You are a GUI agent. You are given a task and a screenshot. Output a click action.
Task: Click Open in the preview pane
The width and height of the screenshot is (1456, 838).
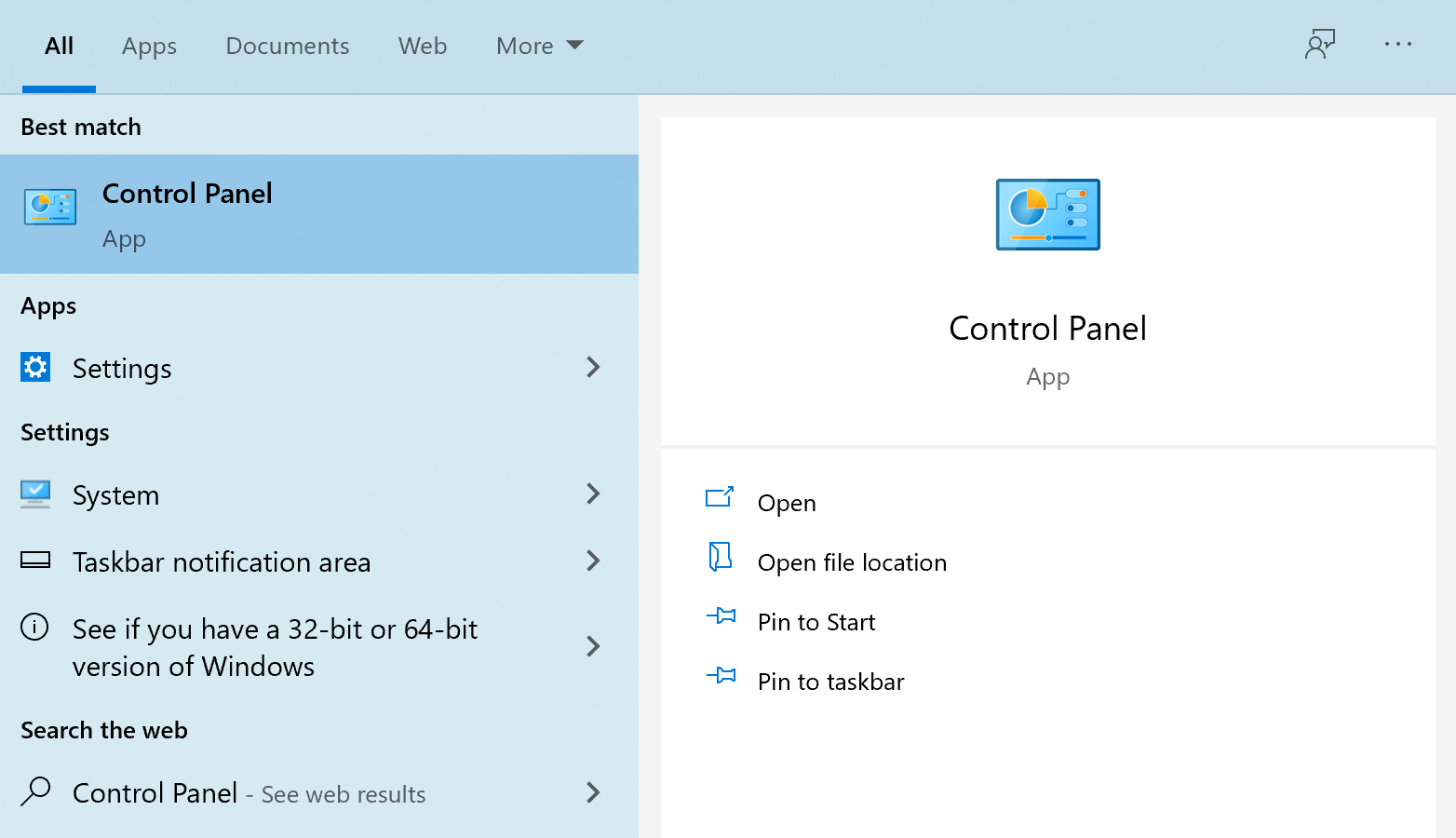click(x=787, y=503)
